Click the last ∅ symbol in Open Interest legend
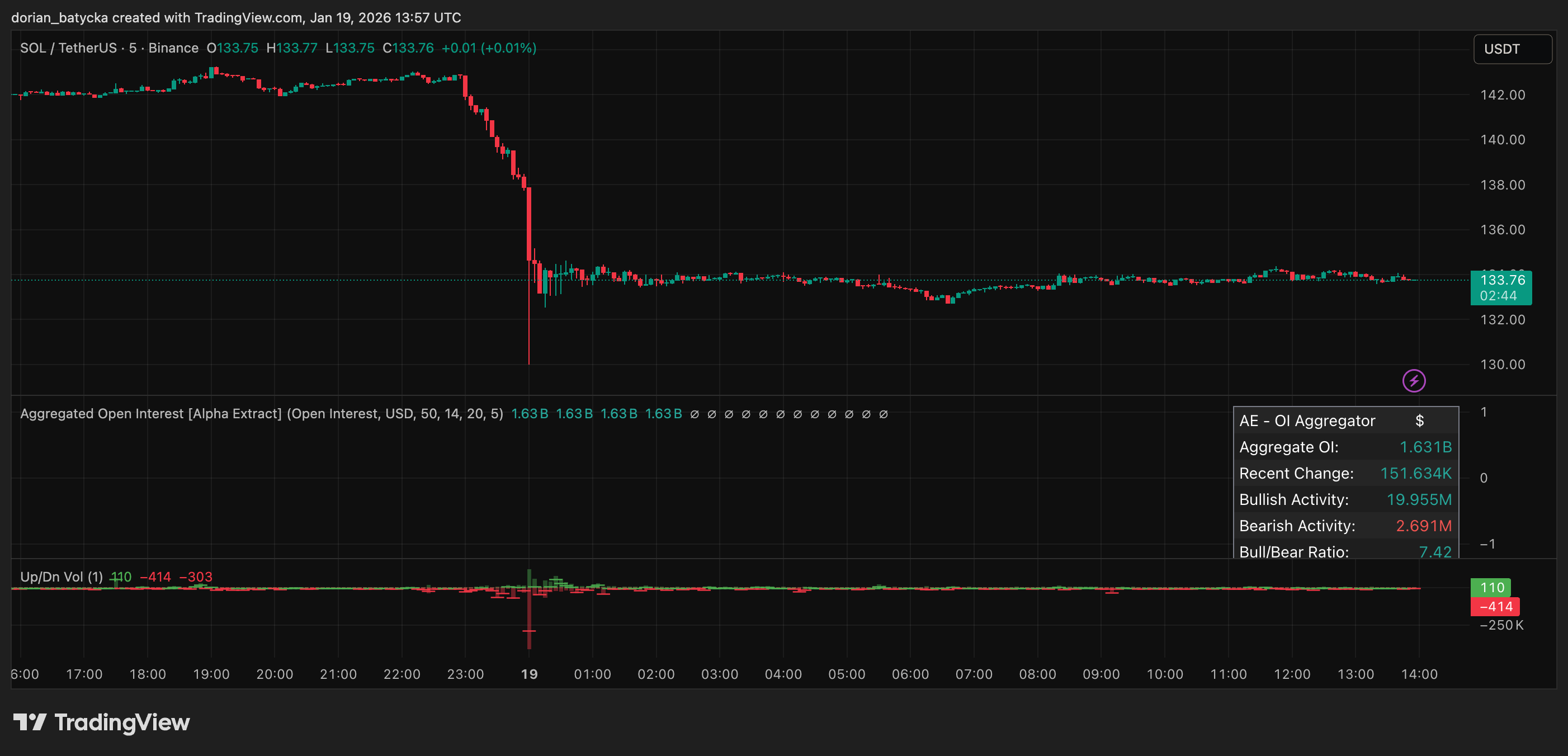The image size is (1568, 756). point(884,414)
